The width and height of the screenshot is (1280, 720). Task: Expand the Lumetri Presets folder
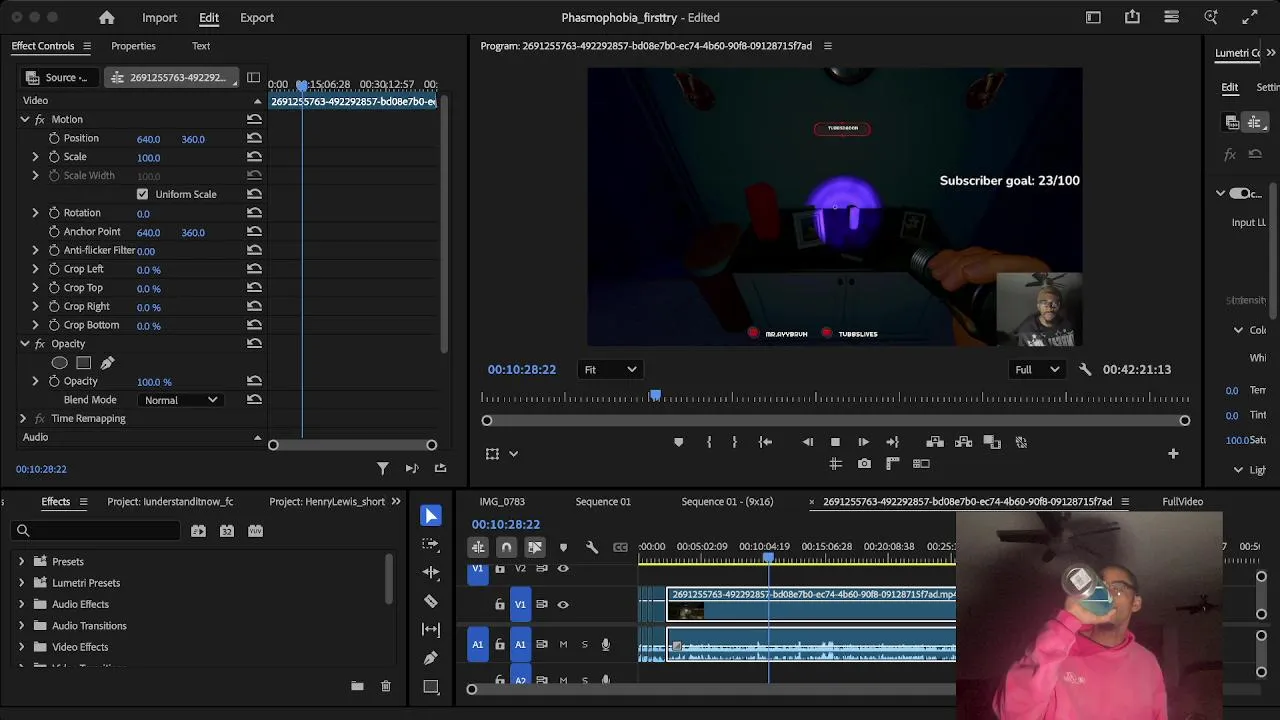(x=21, y=583)
